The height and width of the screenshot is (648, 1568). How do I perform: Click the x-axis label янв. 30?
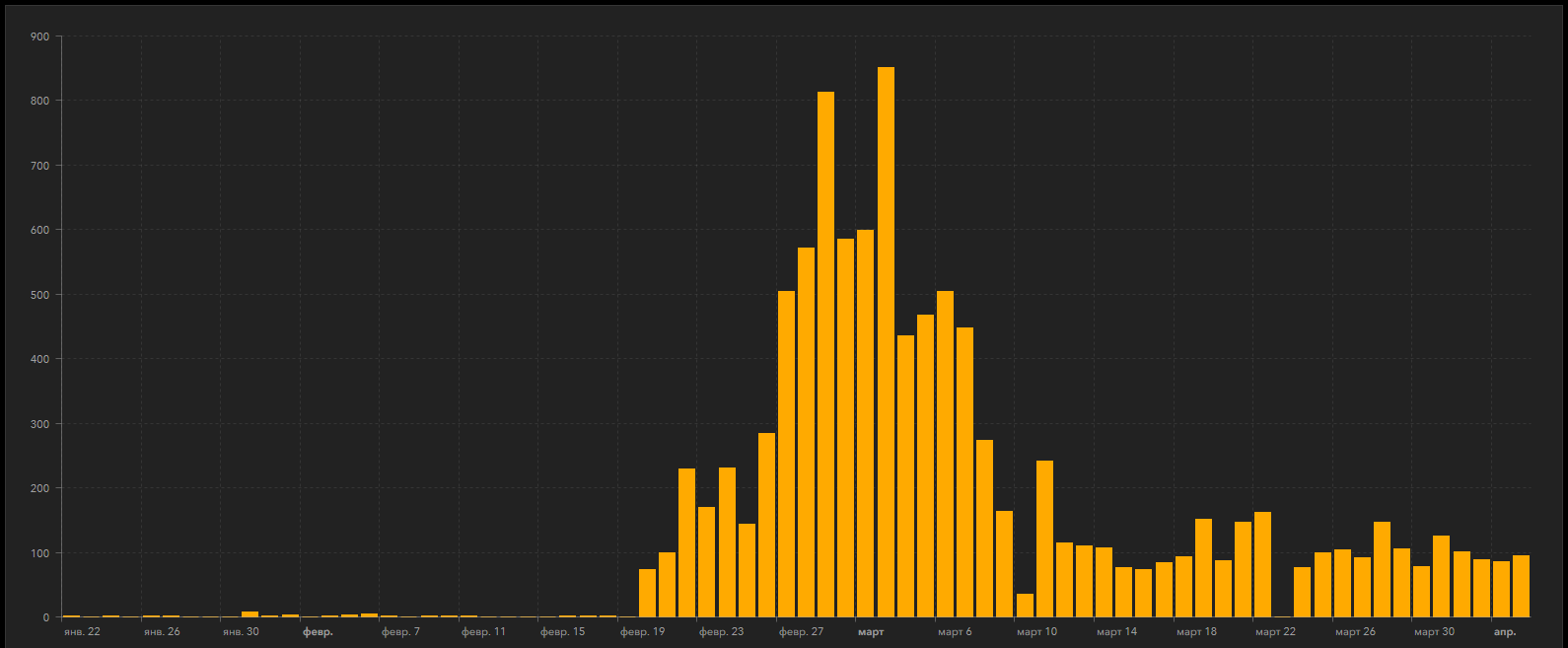(x=241, y=631)
